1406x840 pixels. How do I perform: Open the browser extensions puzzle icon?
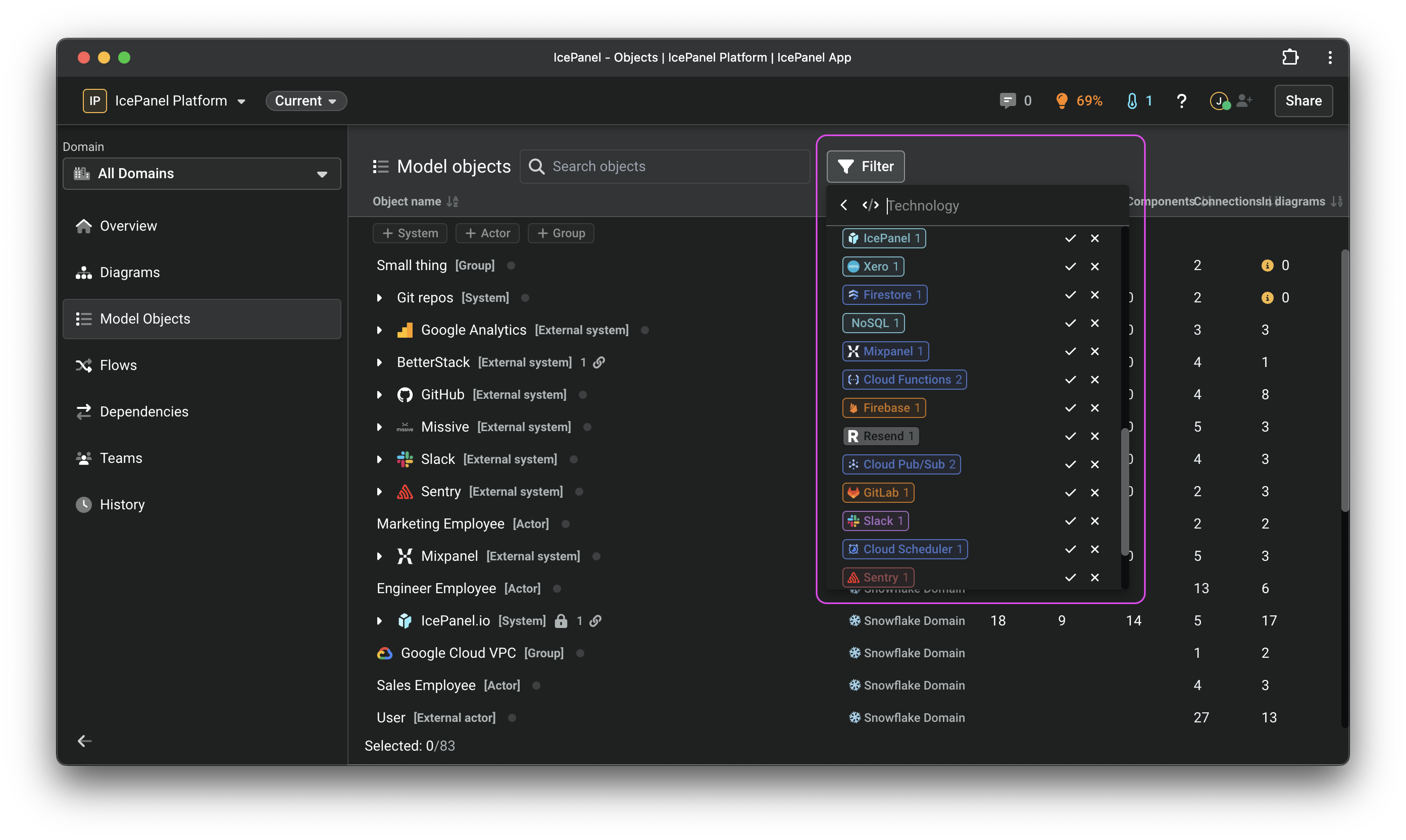click(x=1290, y=57)
